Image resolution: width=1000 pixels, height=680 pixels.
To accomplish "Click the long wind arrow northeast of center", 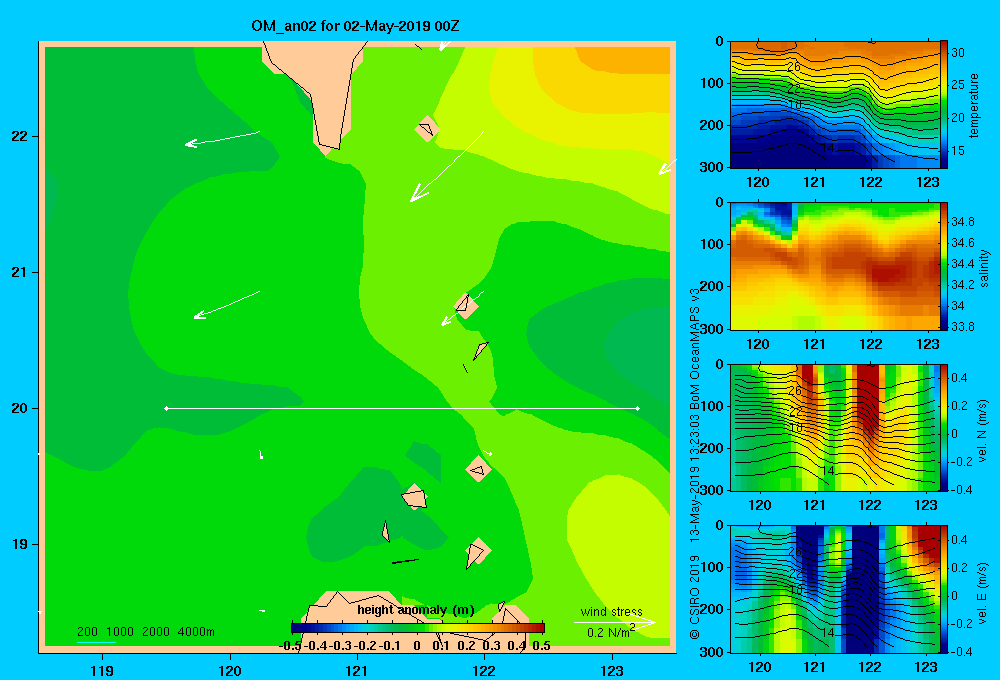I will click(446, 166).
